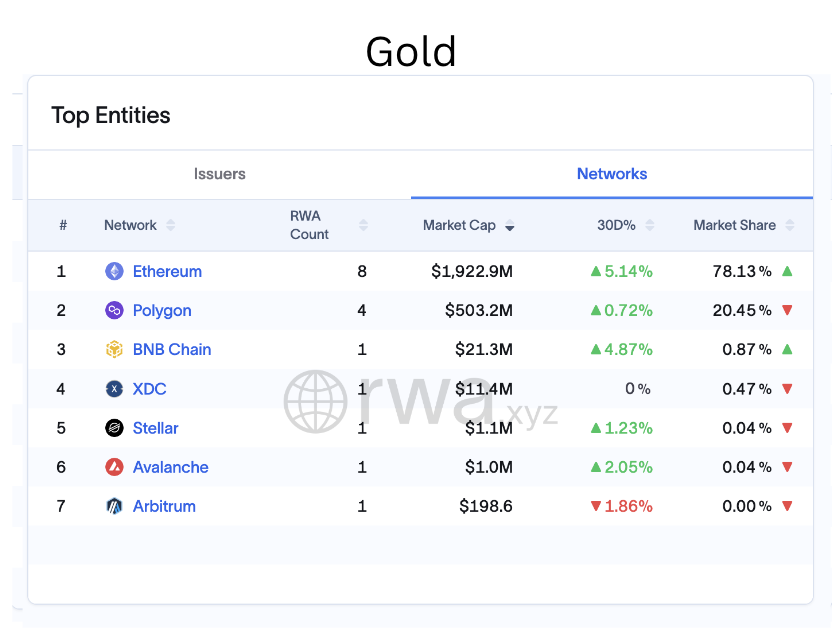Click the Polygon network logo icon
The image size is (832, 628).
click(x=114, y=310)
